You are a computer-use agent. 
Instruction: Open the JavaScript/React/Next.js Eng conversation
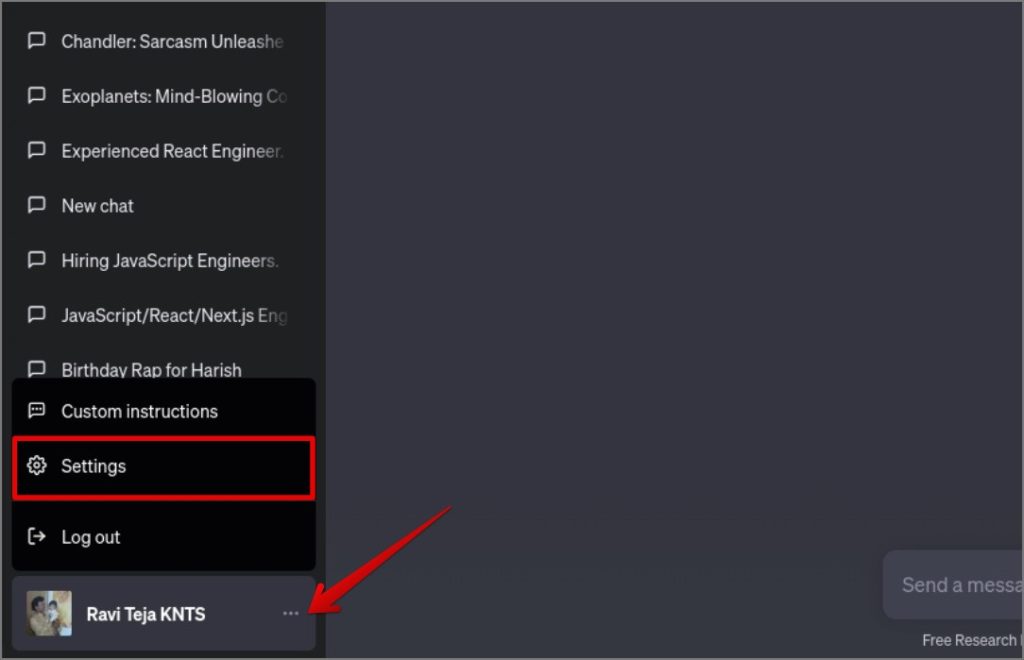point(163,315)
